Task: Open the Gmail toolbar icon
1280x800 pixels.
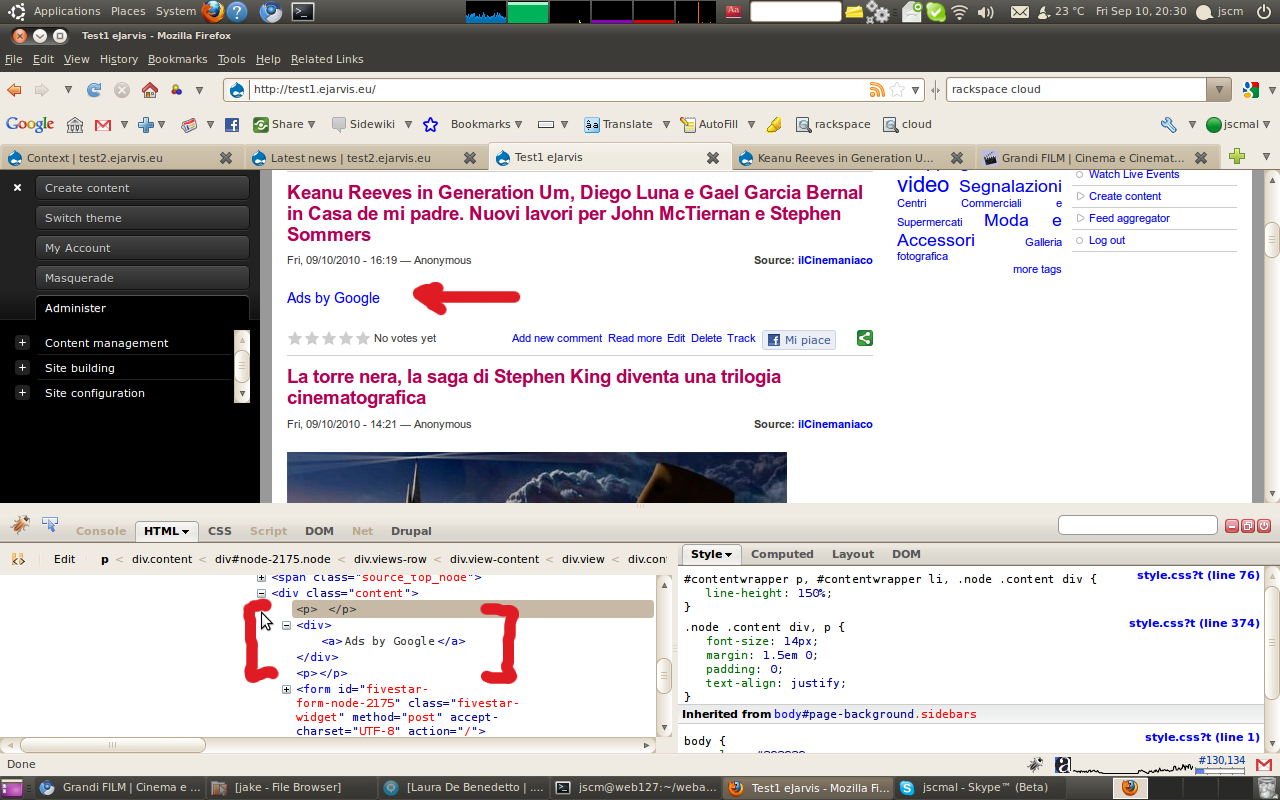Action: tap(102, 125)
